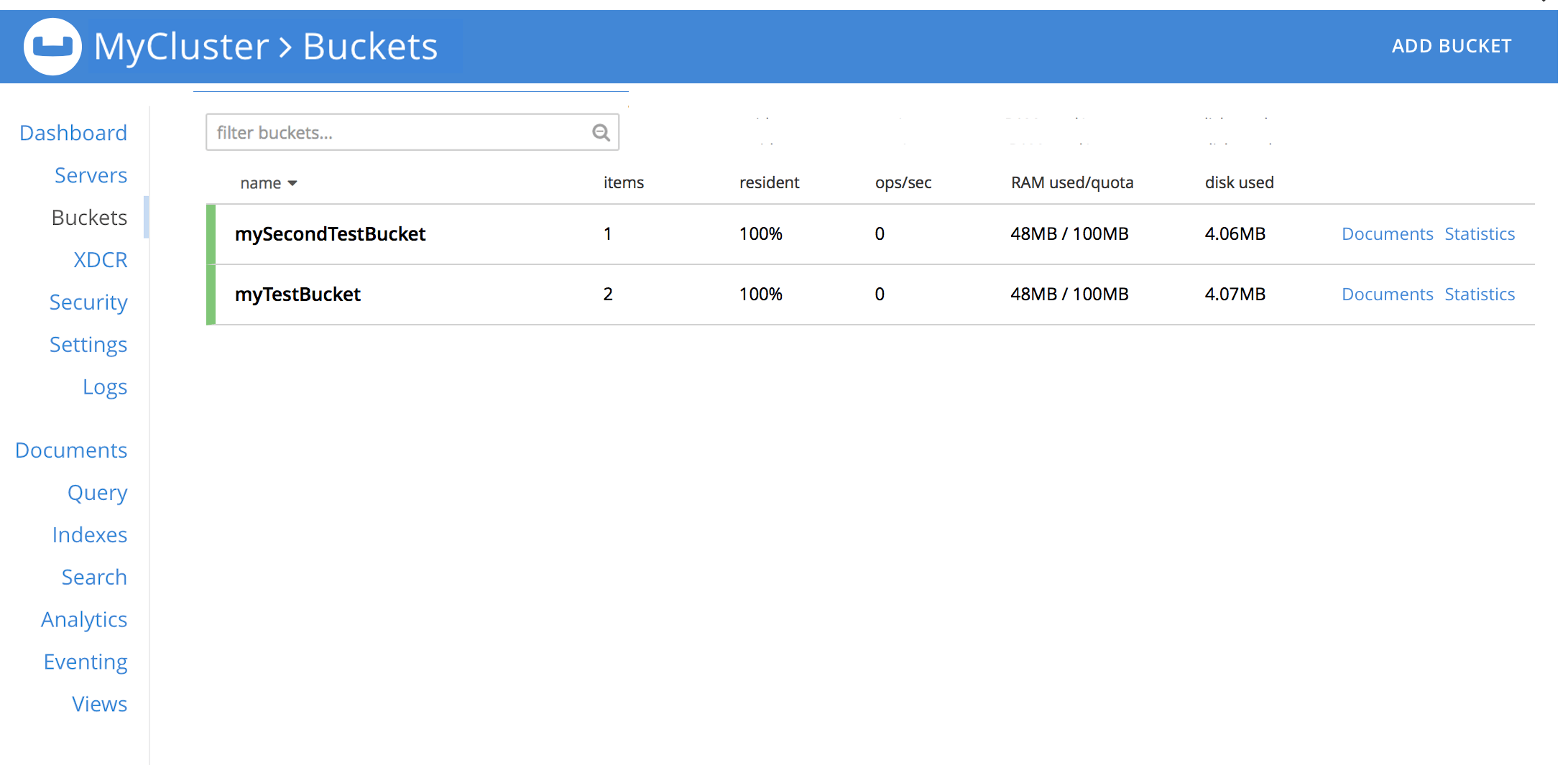Open the Search service page

pos(94,577)
